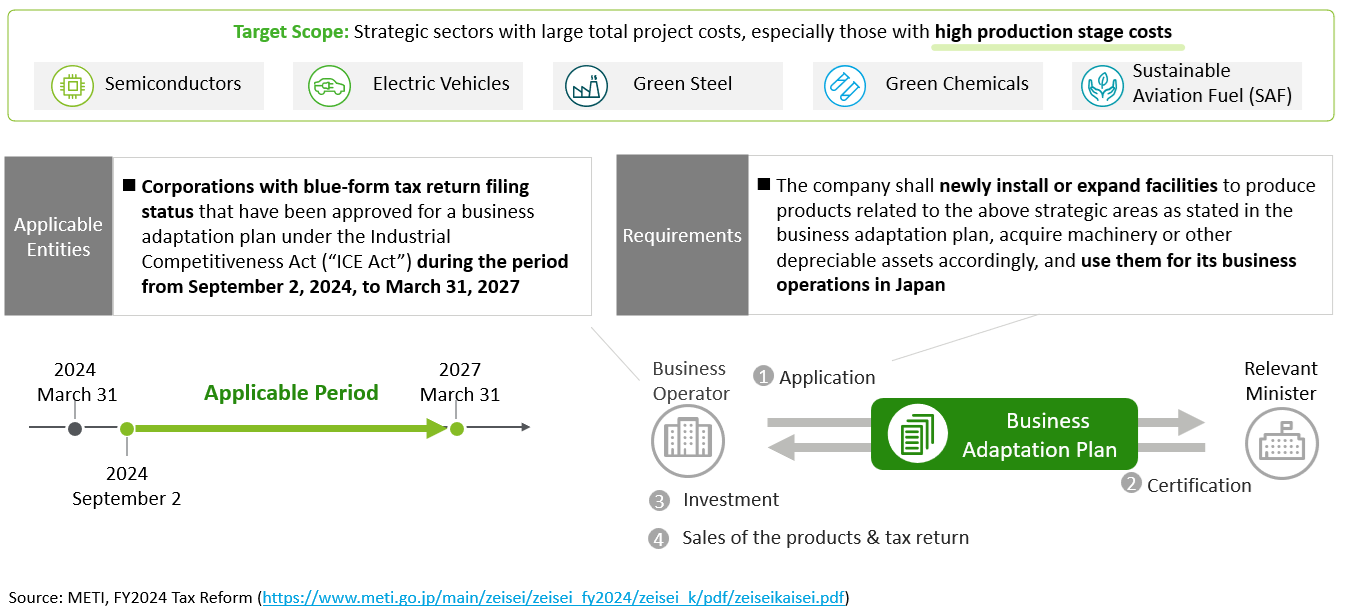Click the number 2 Certification step circle
1347x607 pixels.
pyautogui.click(x=1132, y=484)
